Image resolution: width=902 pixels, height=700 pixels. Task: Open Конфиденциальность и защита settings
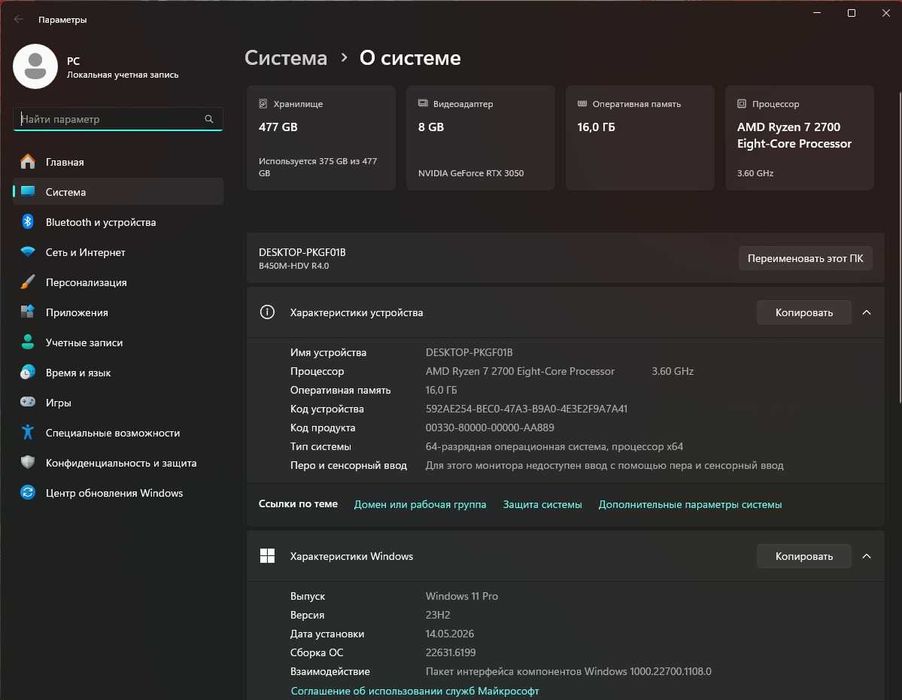coord(118,462)
